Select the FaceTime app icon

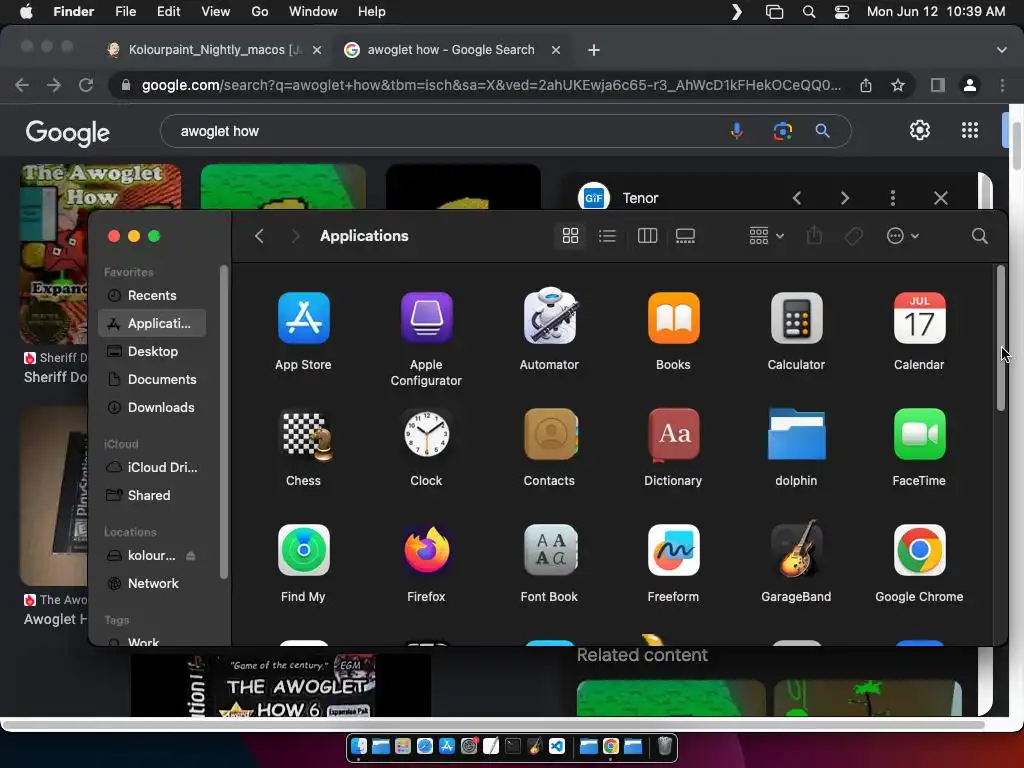click(919, 434)
